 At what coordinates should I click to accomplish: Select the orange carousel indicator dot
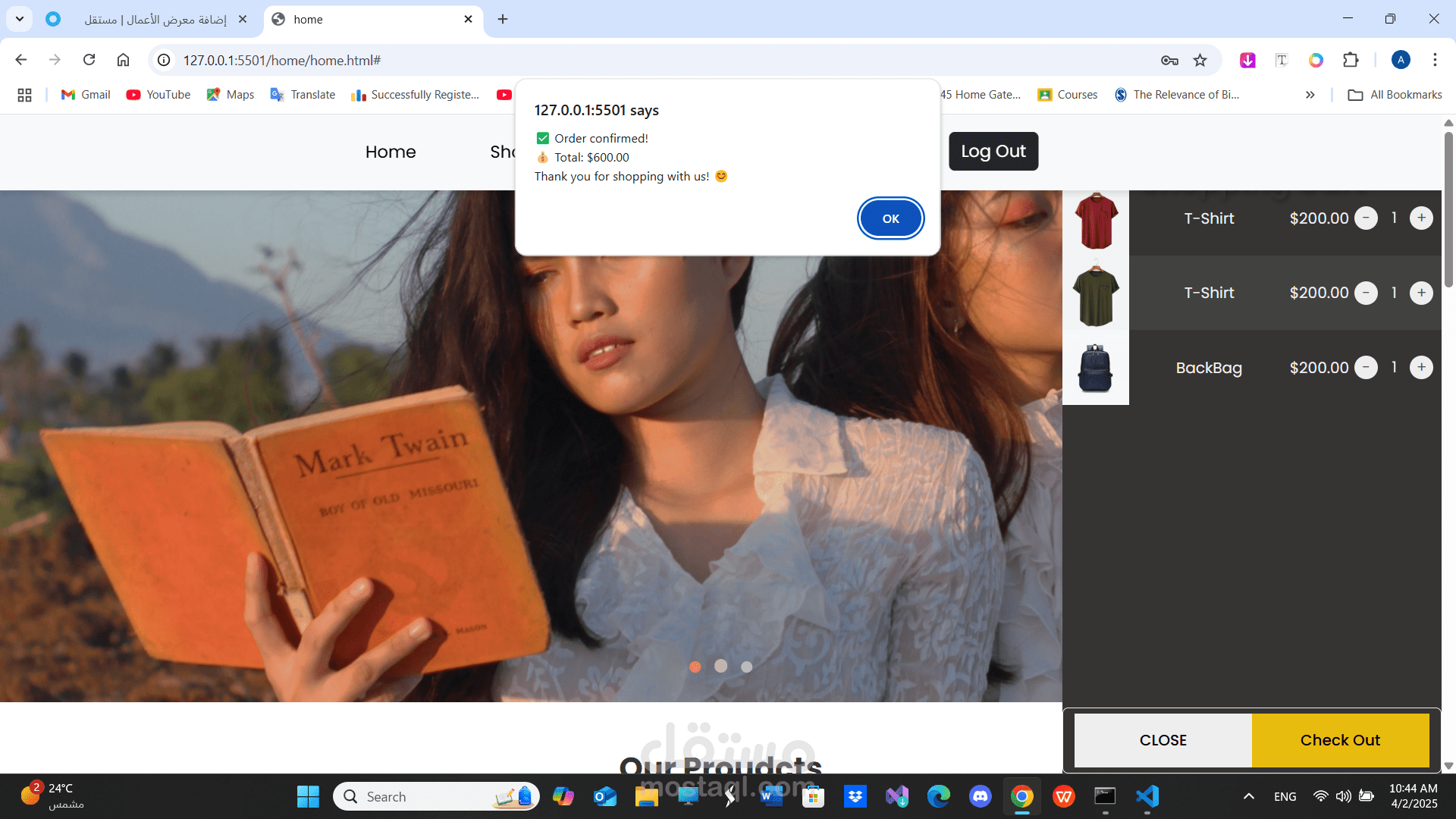pyautogui.click(x=695, y=667)
